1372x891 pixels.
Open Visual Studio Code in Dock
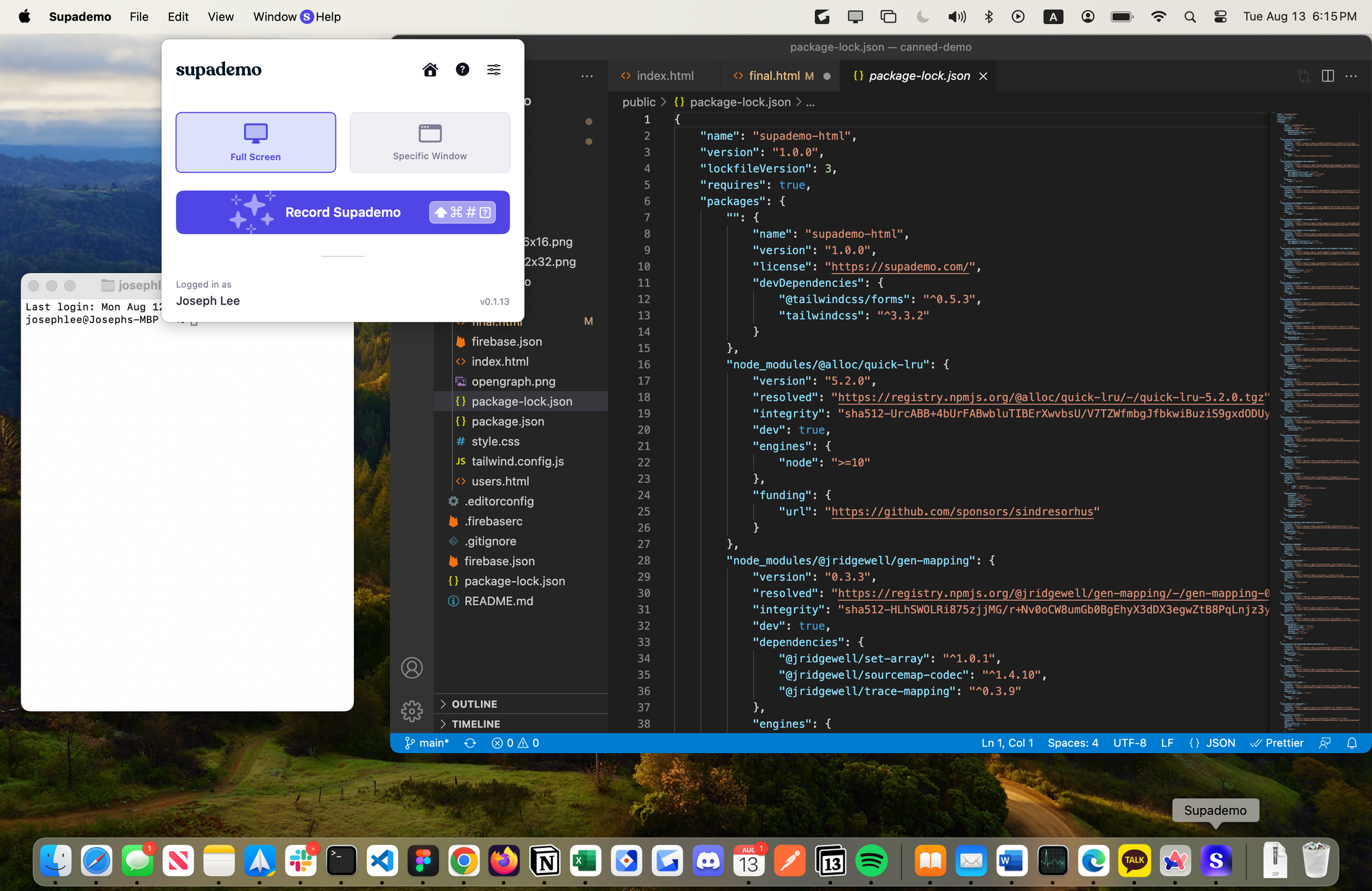pyautogui.click(x=382, y=861)
